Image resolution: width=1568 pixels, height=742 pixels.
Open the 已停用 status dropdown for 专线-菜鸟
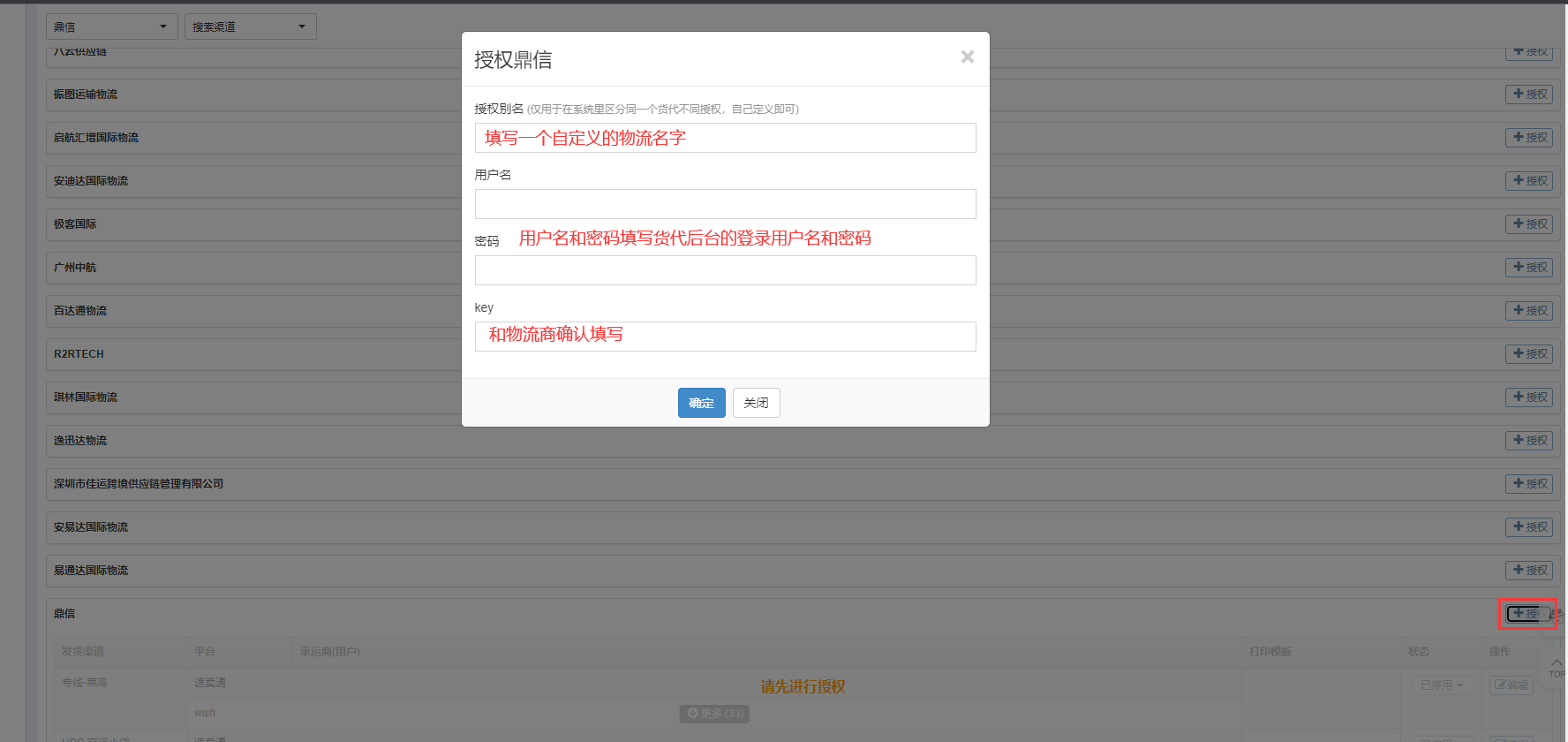(x=1443, y=685)
